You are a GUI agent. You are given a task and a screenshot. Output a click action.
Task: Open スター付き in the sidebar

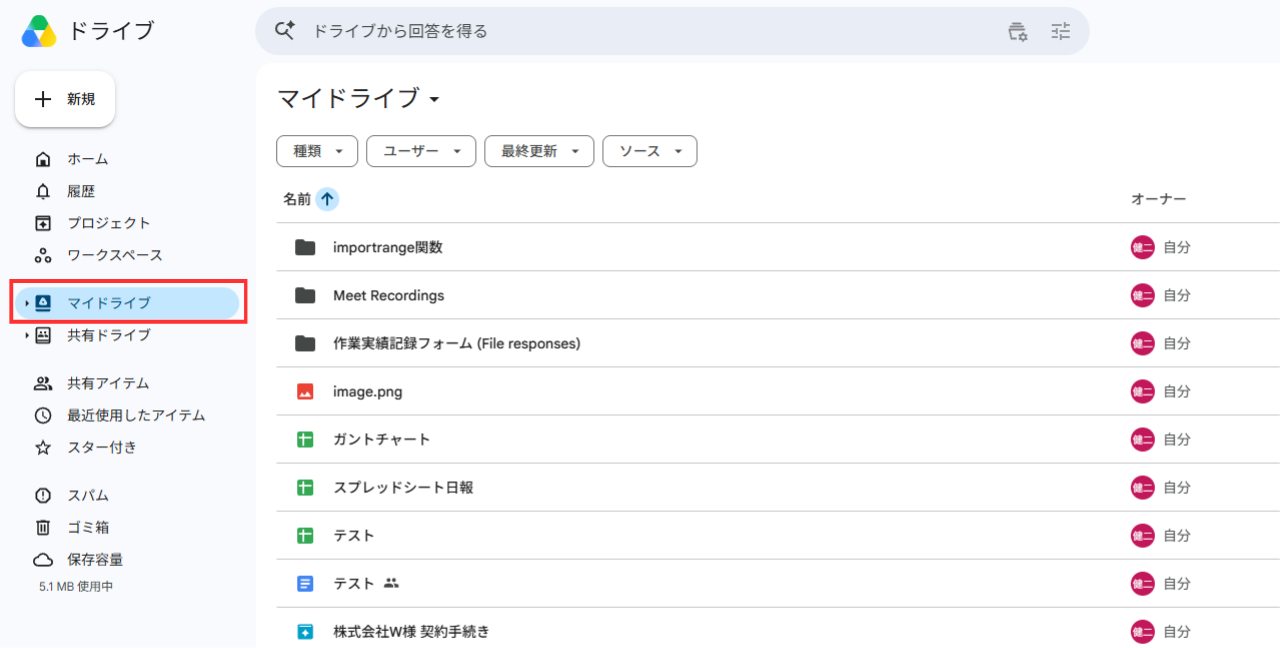102,447
